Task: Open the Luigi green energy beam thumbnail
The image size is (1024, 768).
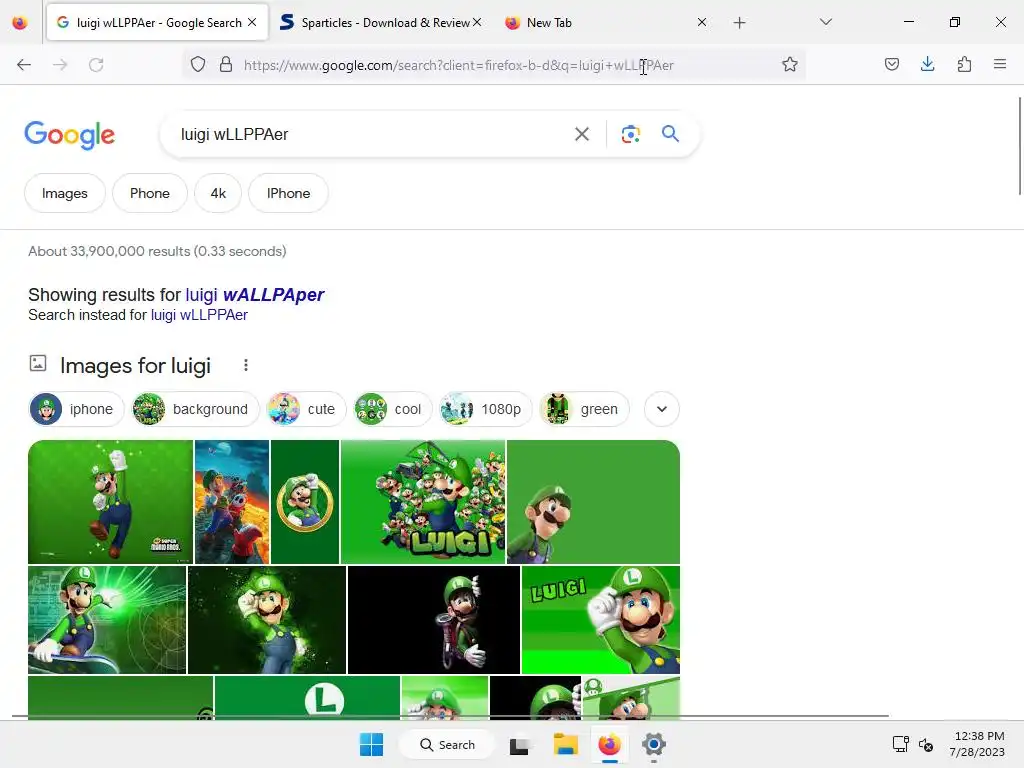Action: point(107,620)
